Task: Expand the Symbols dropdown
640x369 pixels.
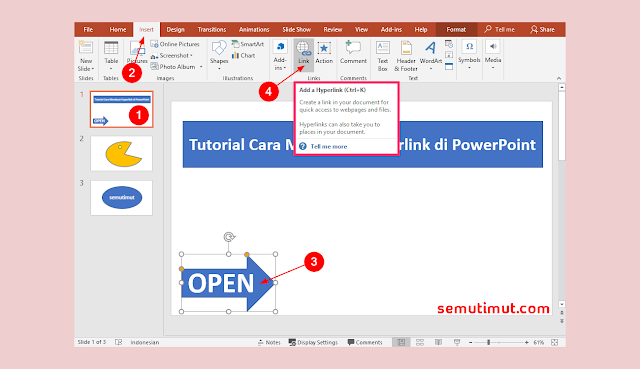Action: (x=469, y=55)
